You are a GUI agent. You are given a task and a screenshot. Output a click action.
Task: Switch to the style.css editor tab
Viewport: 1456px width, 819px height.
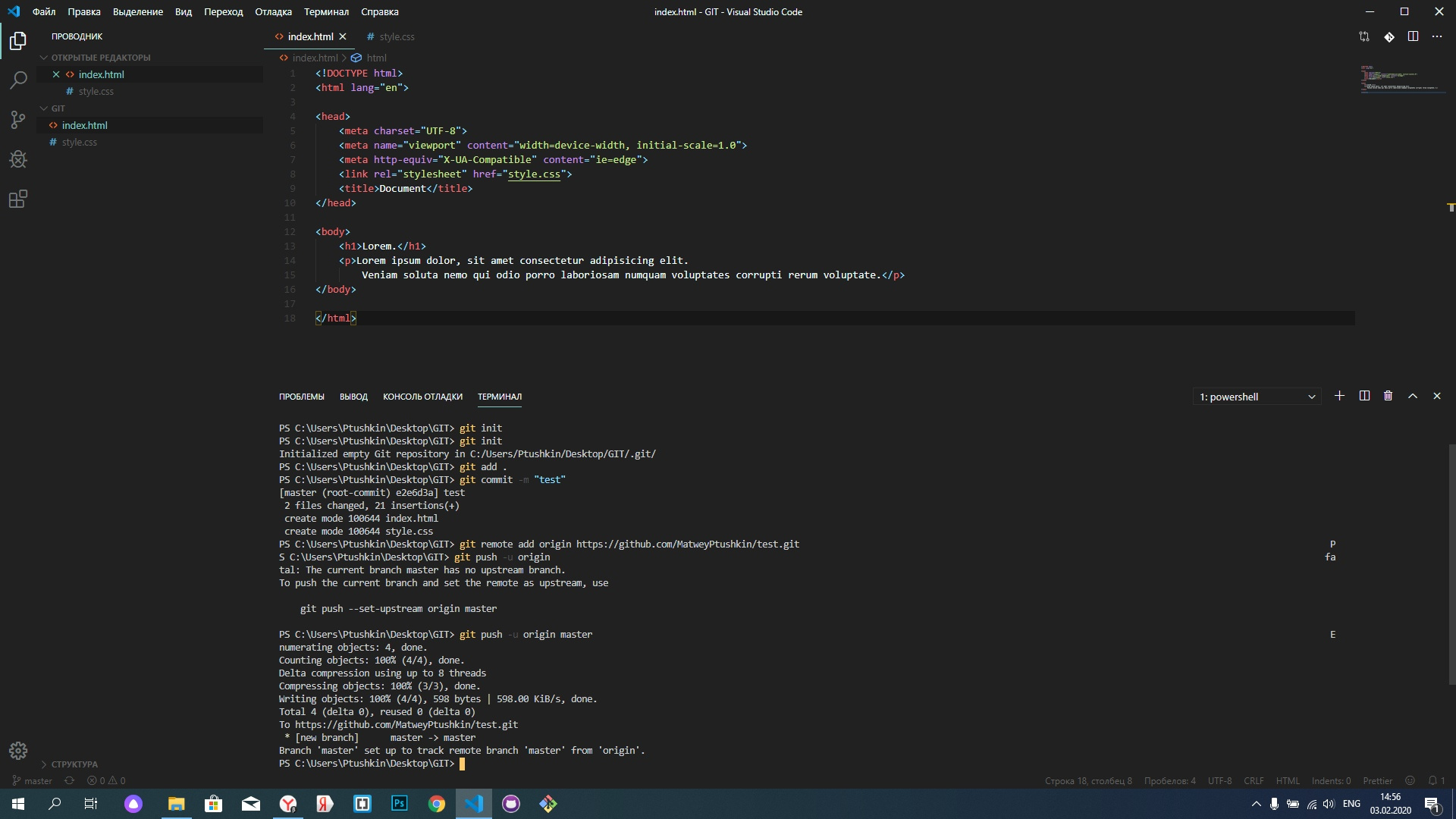(x=391, y=36)
